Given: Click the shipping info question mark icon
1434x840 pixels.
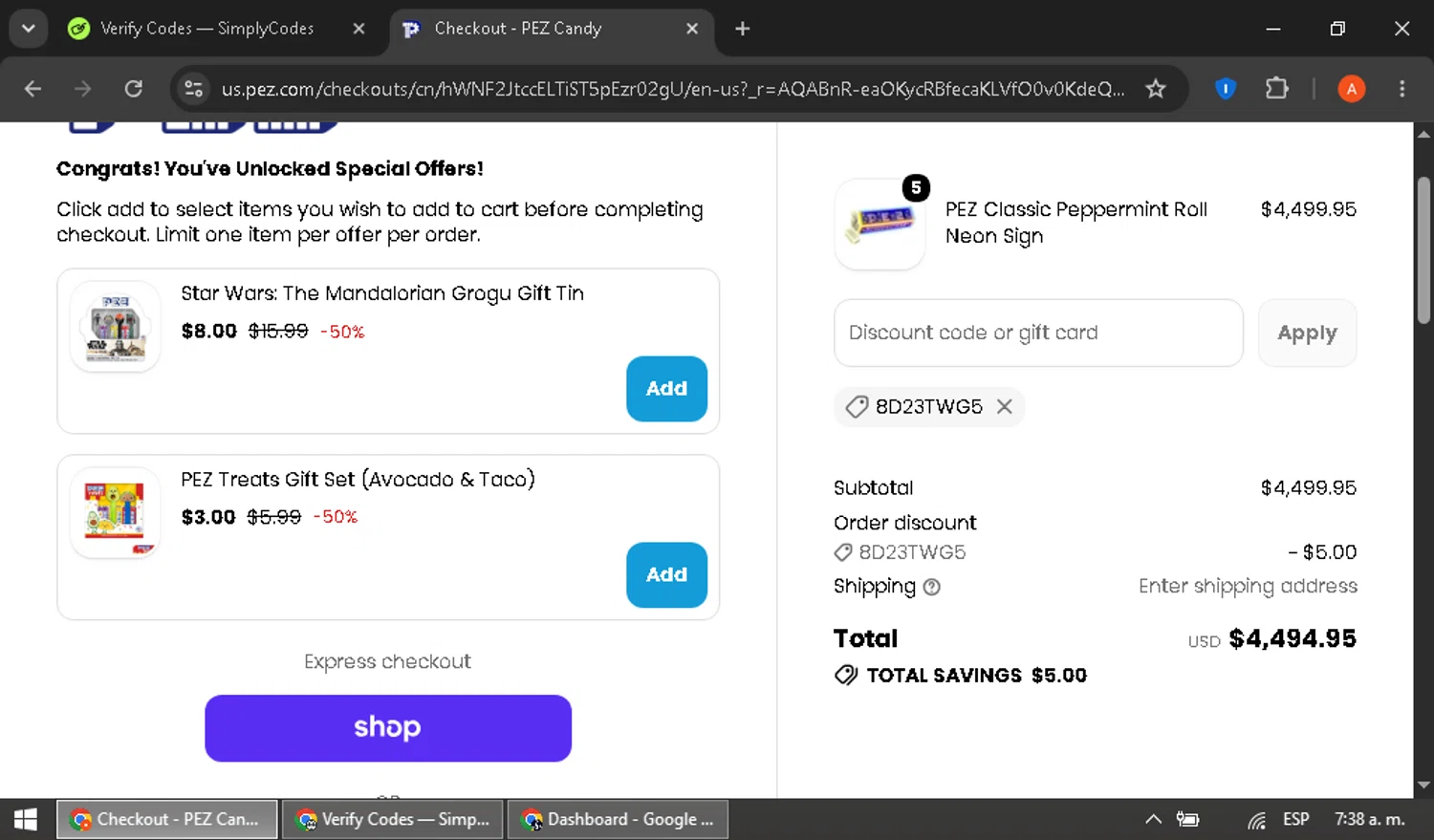Looking at the screenshot, I should [x=931, y=587].
